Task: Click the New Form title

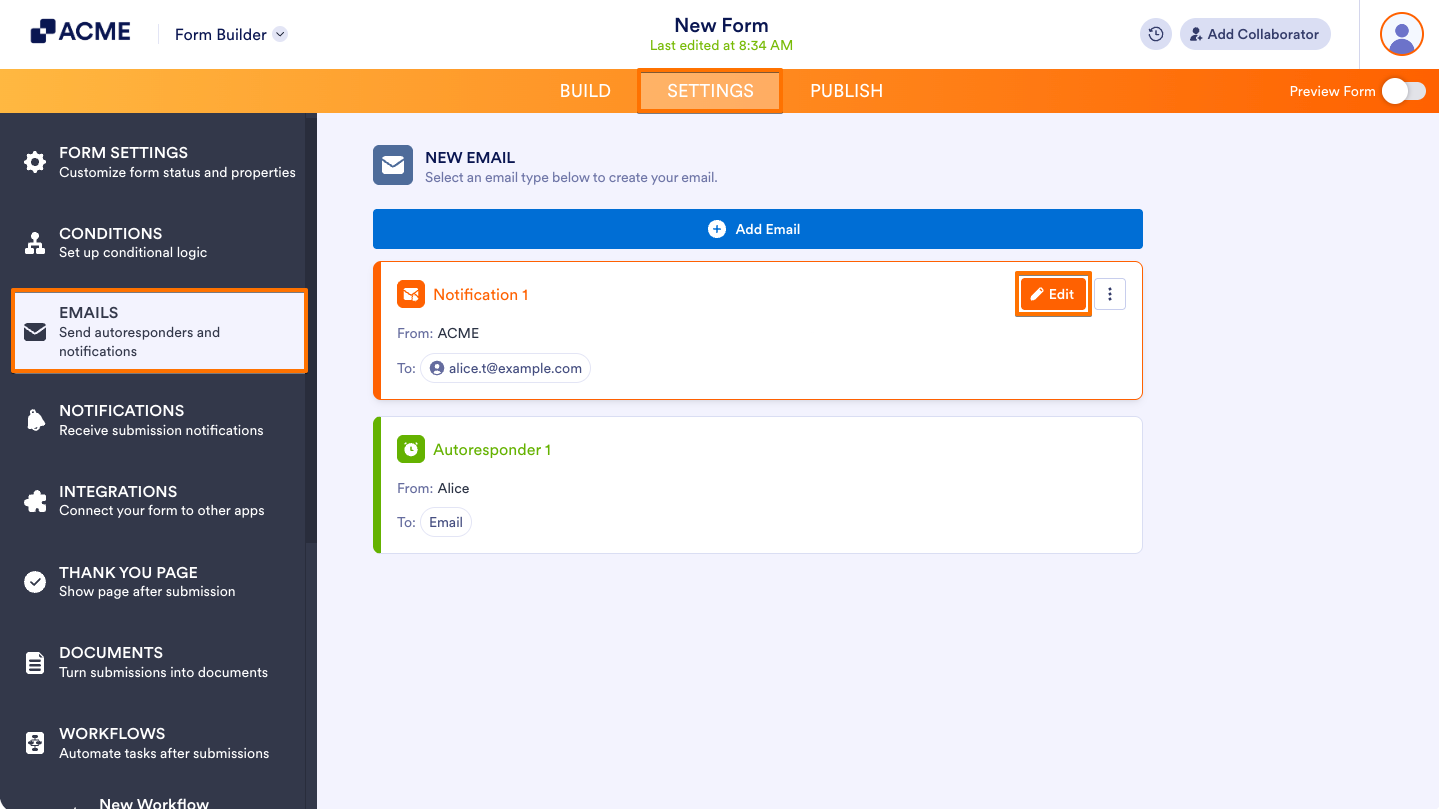Action: (721, 25)
